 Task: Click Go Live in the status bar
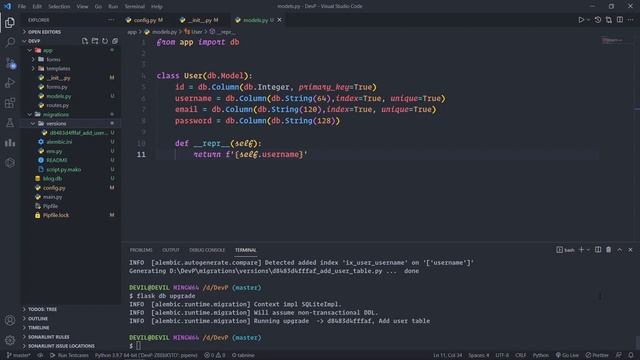coord(567,355)
